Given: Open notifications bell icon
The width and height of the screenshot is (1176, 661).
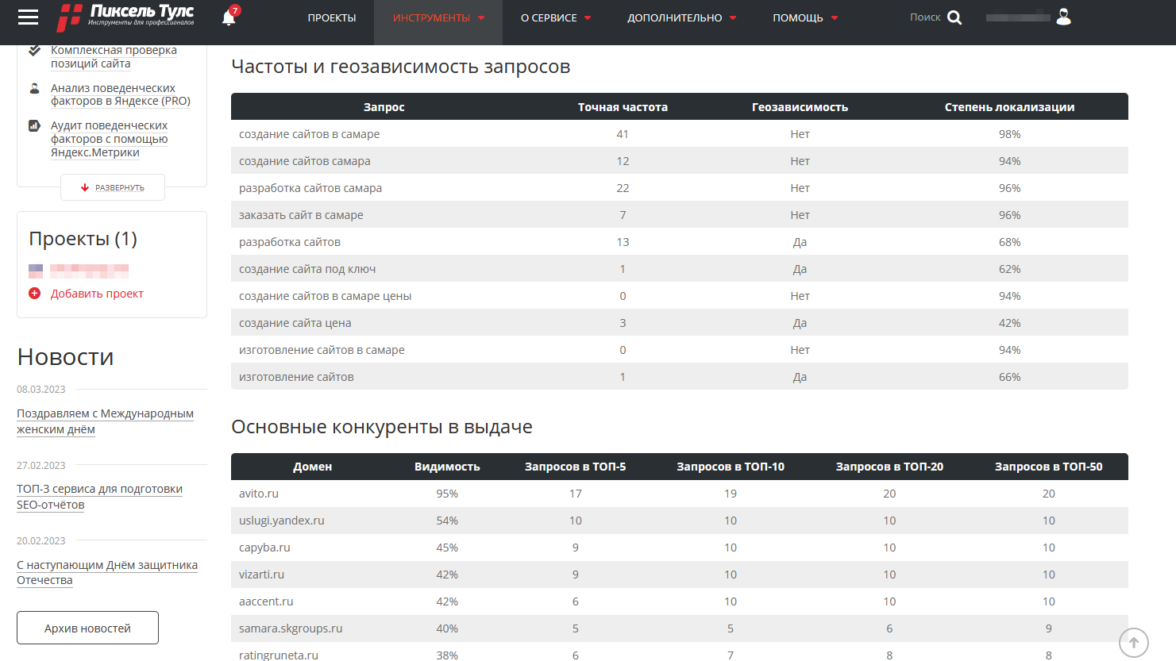Looking at the screenshot, I should point(230,17).
